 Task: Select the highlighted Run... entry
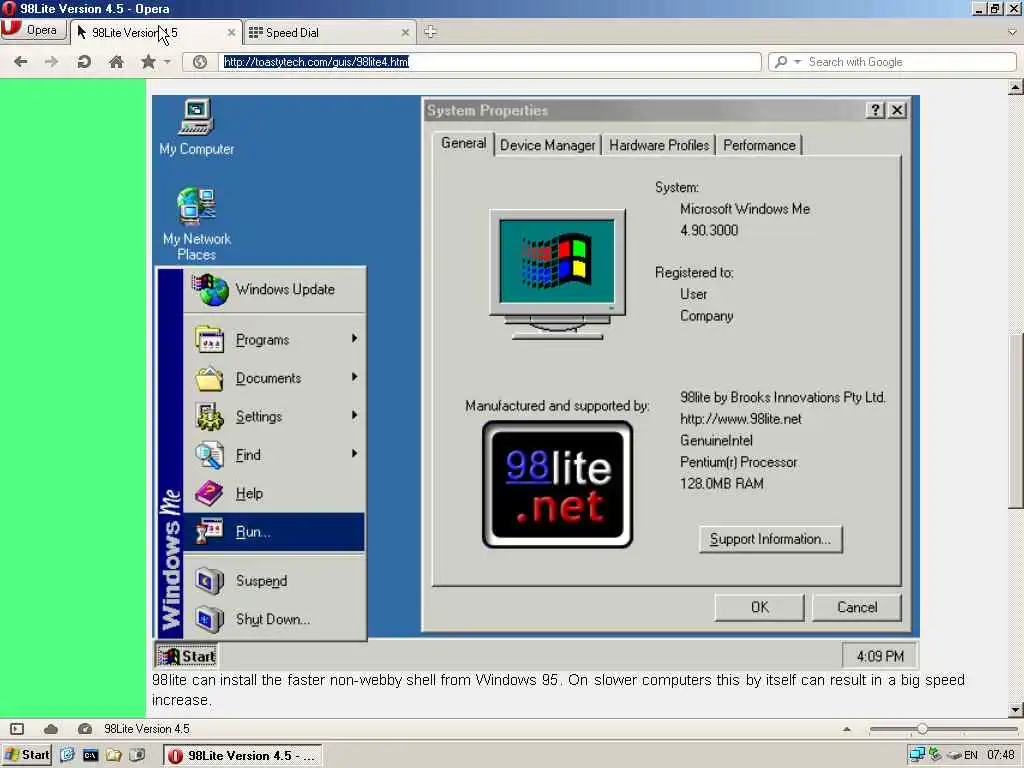(x=274, y=532)
